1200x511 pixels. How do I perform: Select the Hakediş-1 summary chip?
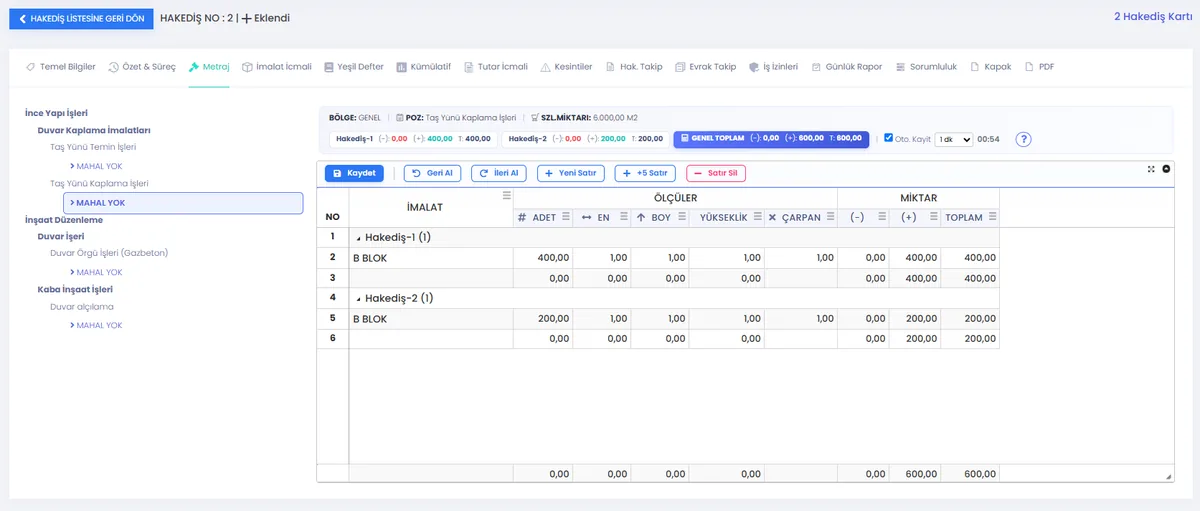coord(413,139)
